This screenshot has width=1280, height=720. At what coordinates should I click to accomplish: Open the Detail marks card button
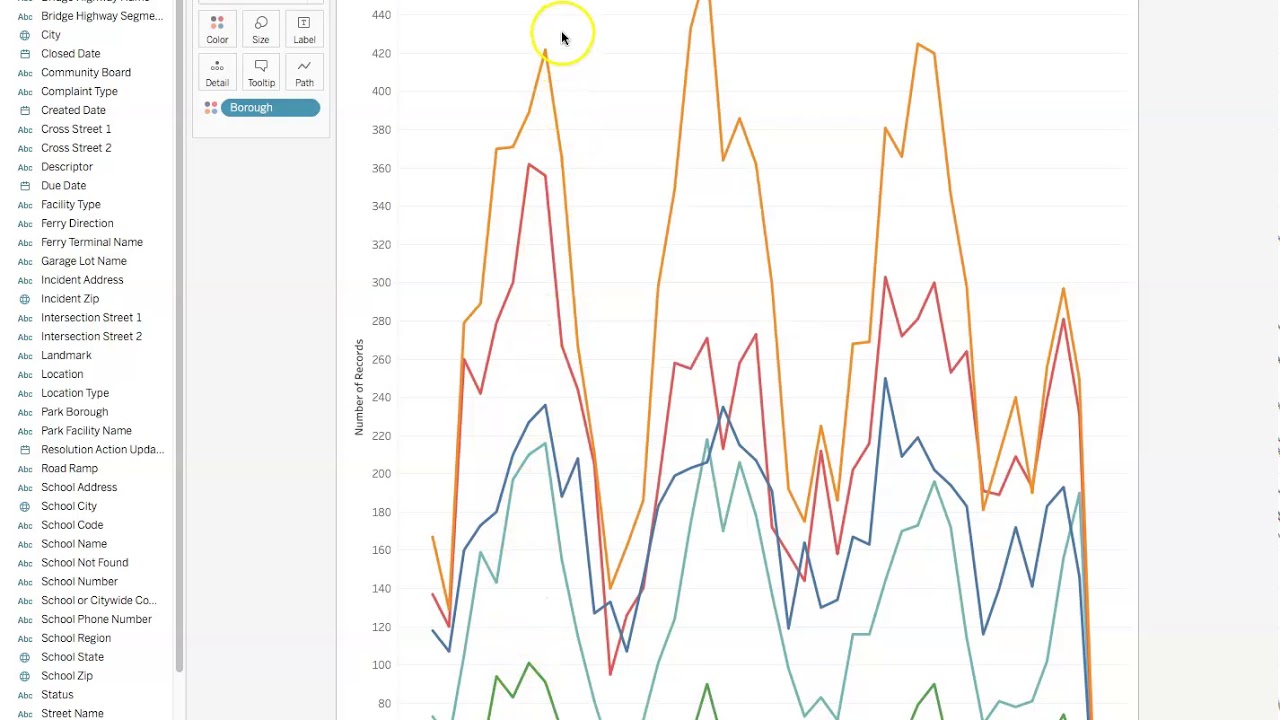(x=217, y=73)
